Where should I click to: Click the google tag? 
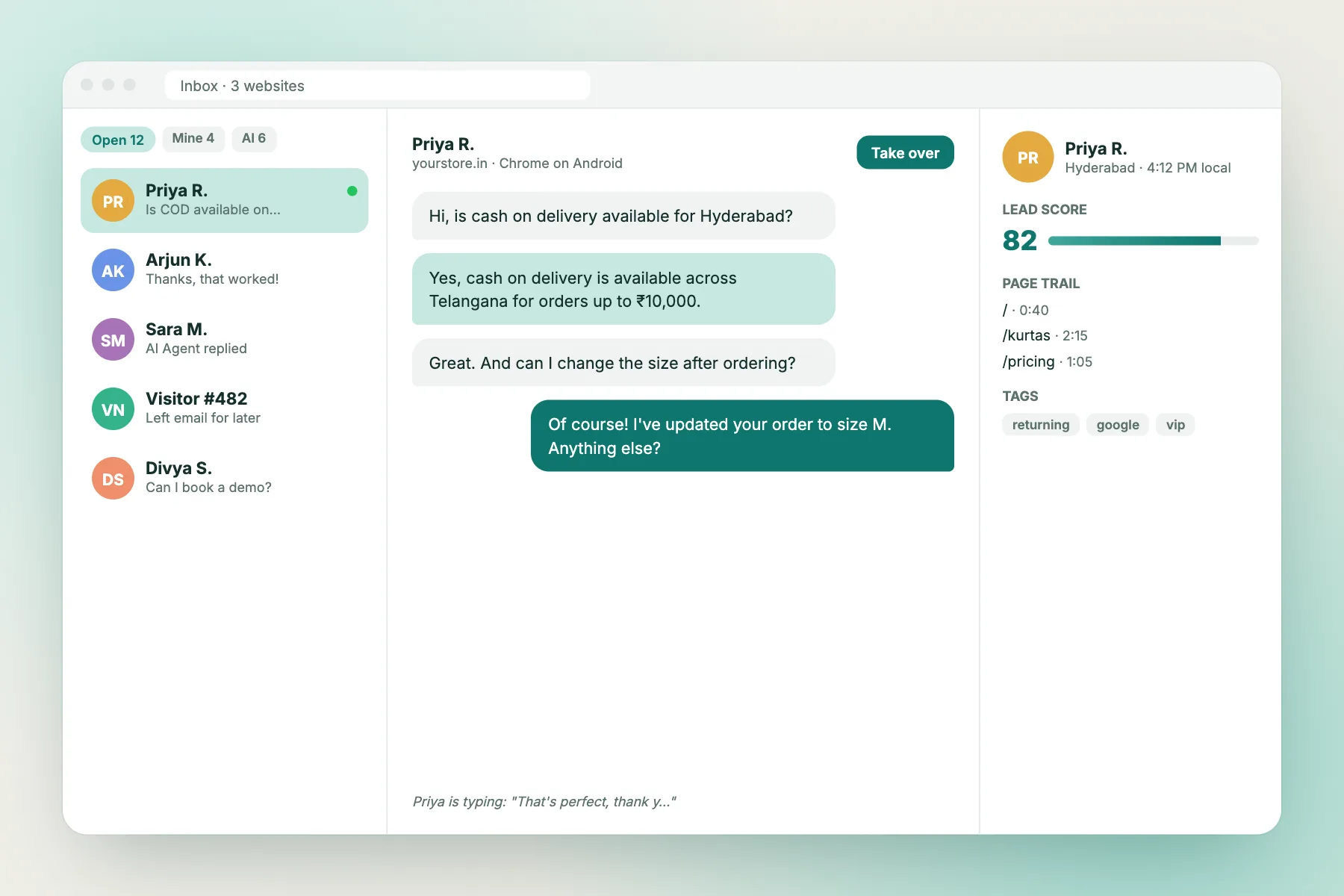click(1118, 425)
